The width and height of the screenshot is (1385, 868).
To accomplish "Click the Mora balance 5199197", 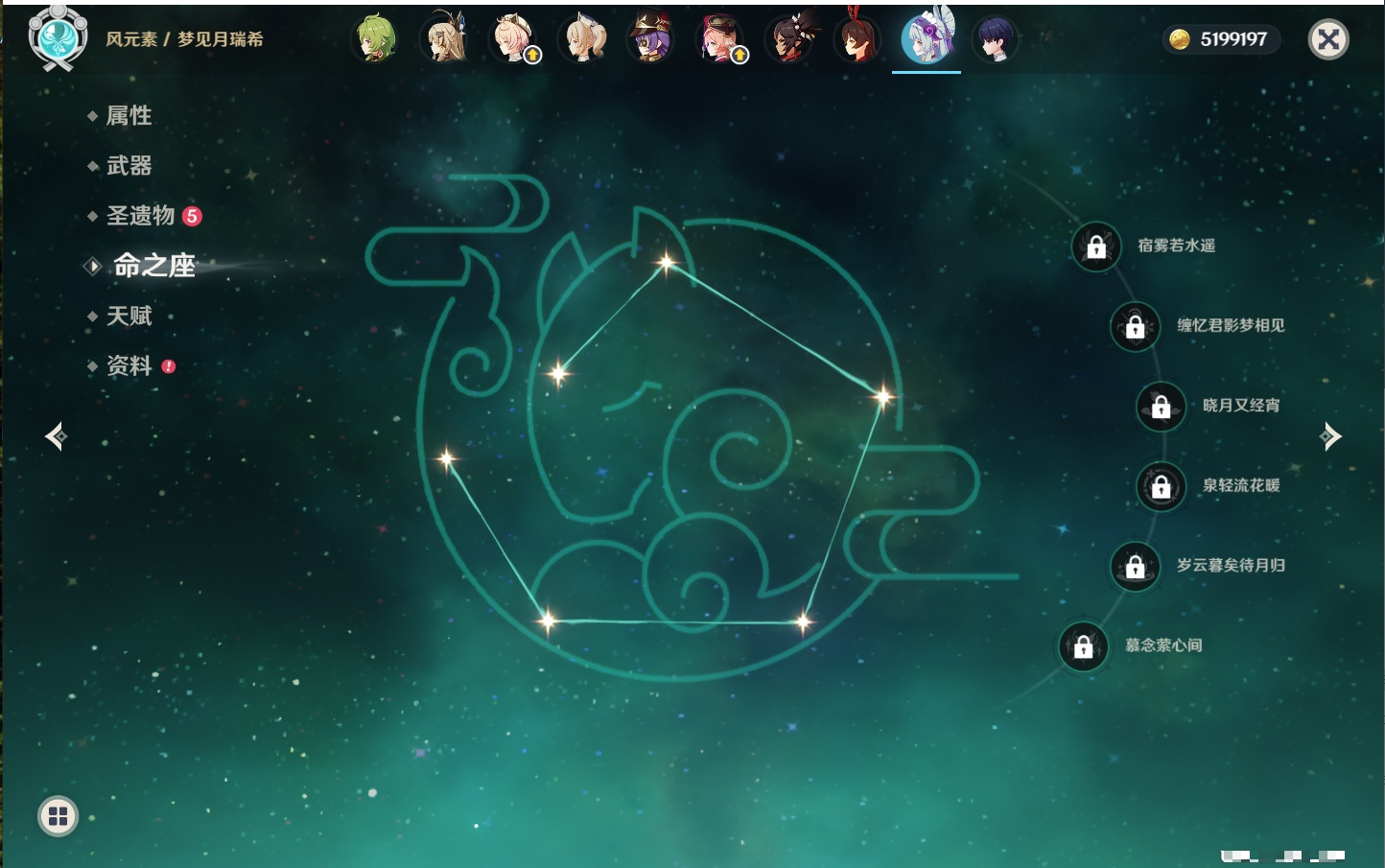I will [x=1221, y=39].
